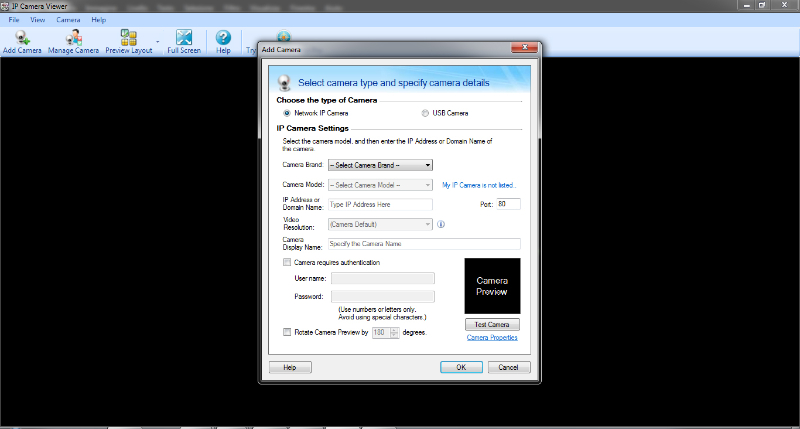Choose the USB Camera radio button
Viewport: 800px width, 429px height.
pos(425,113)
